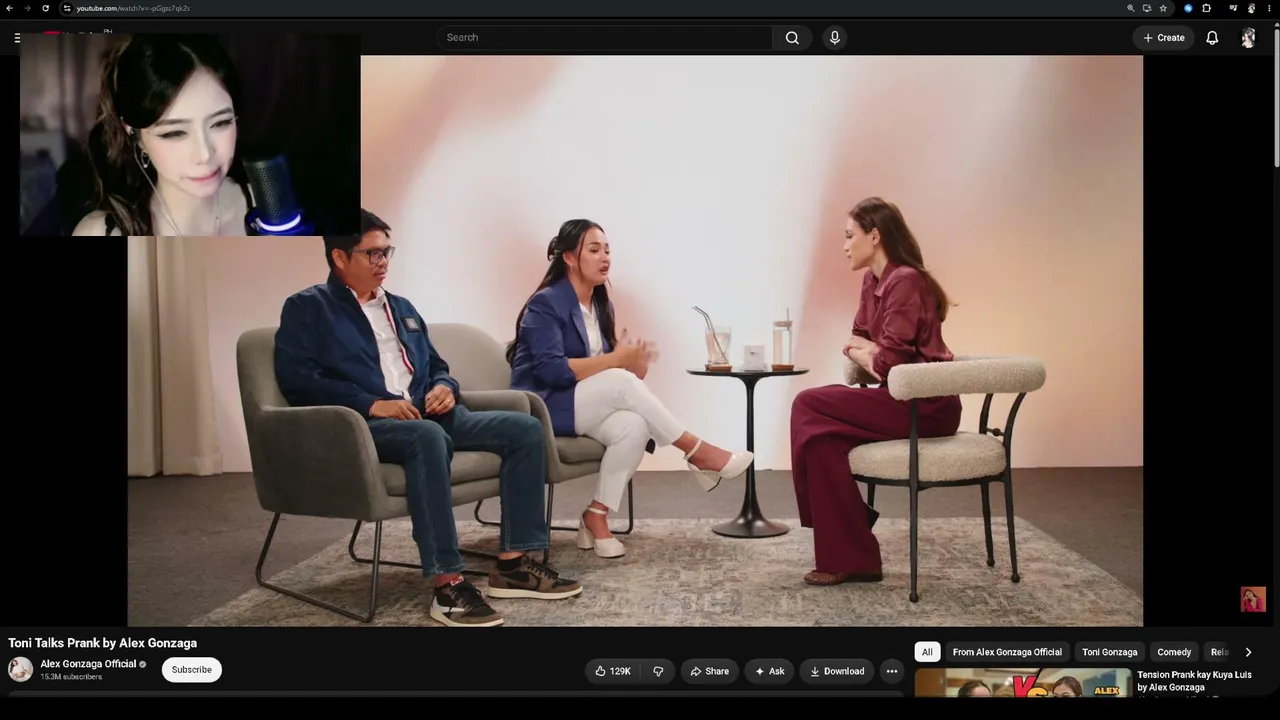Open Alex Gonzaga Official channel avatar
Image resolution: width=1280 pixels, height=720 pixels.
pyautogui.click(x=21, y=669)
